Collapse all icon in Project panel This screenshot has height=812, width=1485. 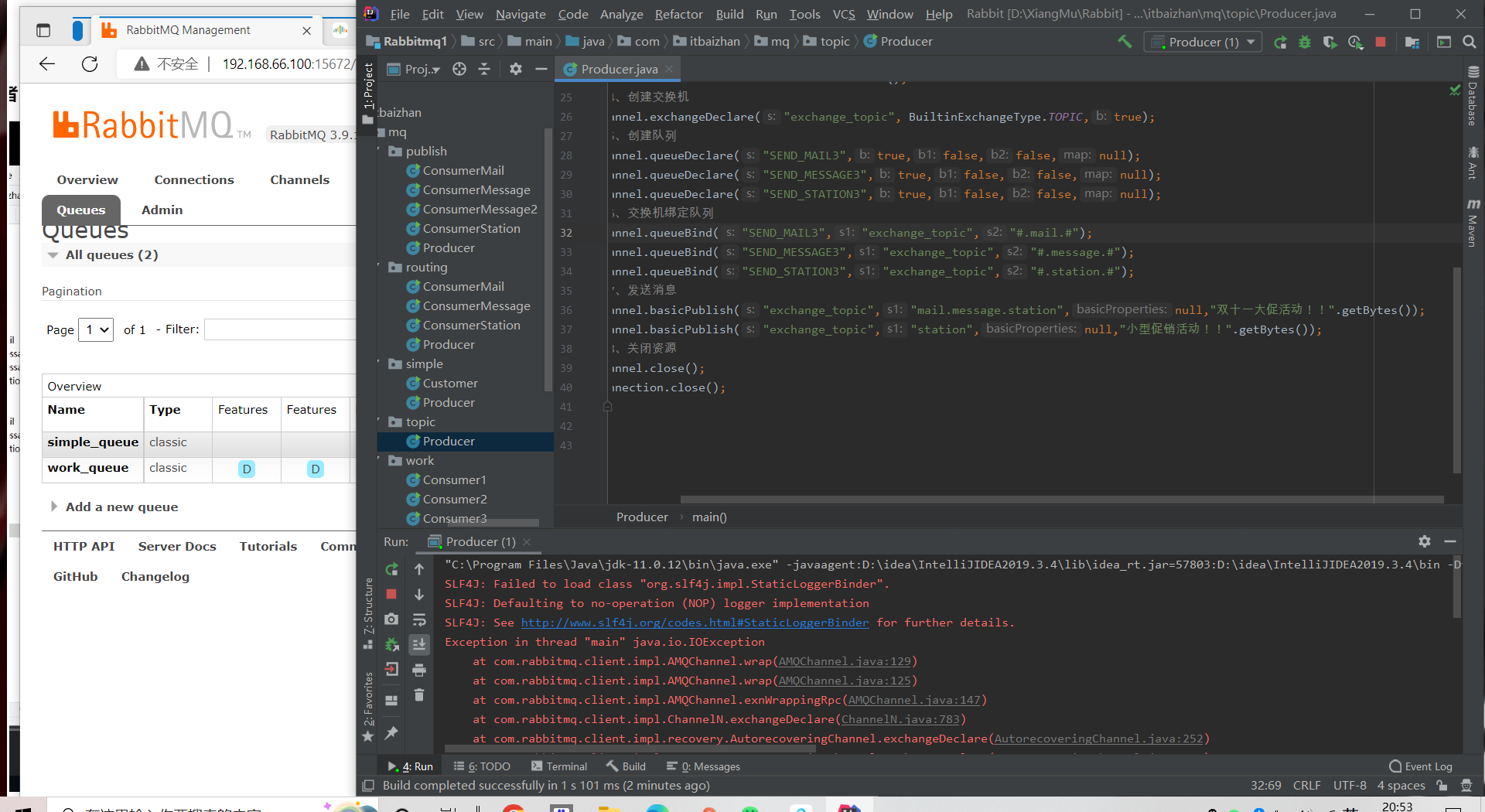coord(484,69)
